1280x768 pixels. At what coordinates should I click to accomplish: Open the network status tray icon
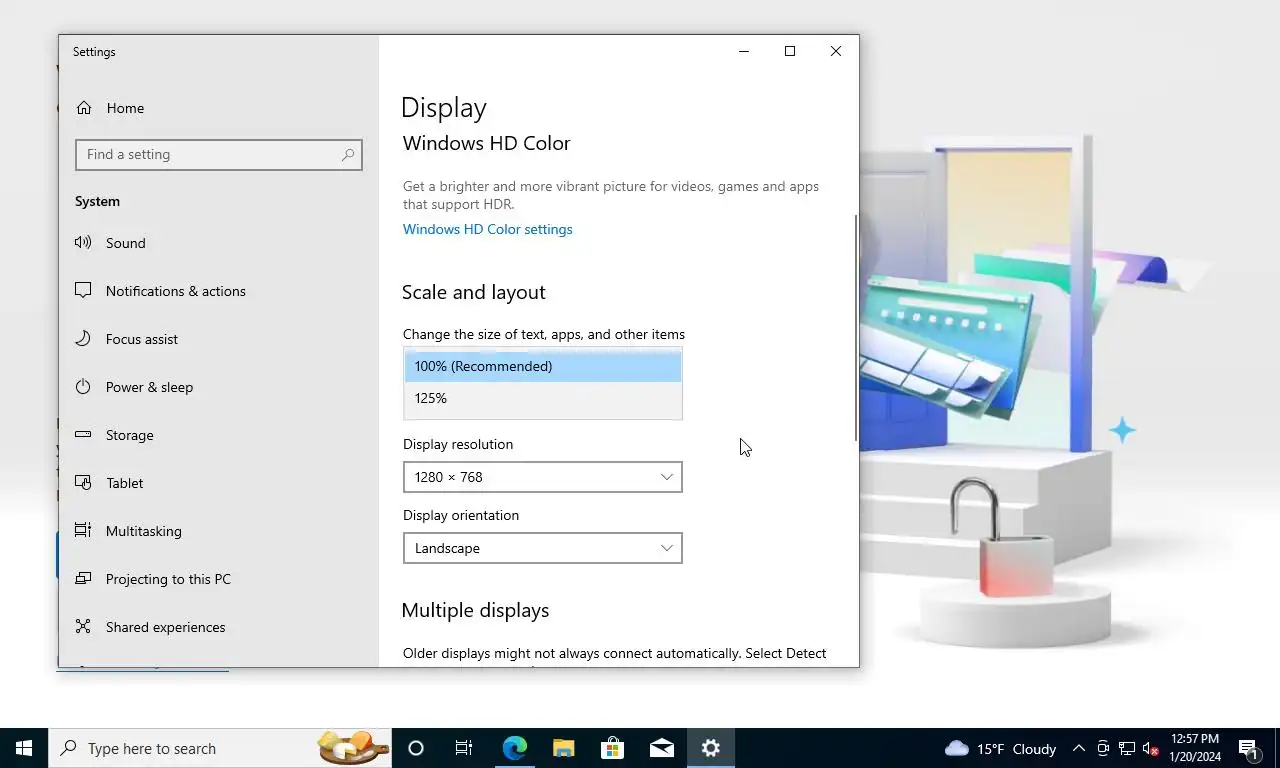point(1127,748)
